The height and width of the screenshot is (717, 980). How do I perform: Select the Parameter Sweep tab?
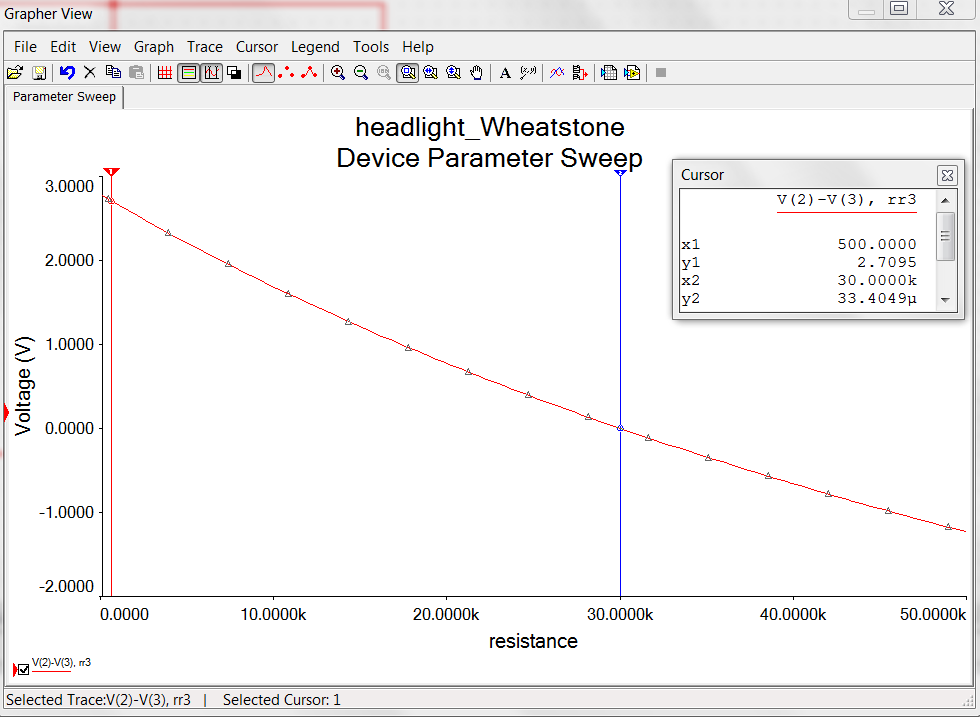(64, 97)
